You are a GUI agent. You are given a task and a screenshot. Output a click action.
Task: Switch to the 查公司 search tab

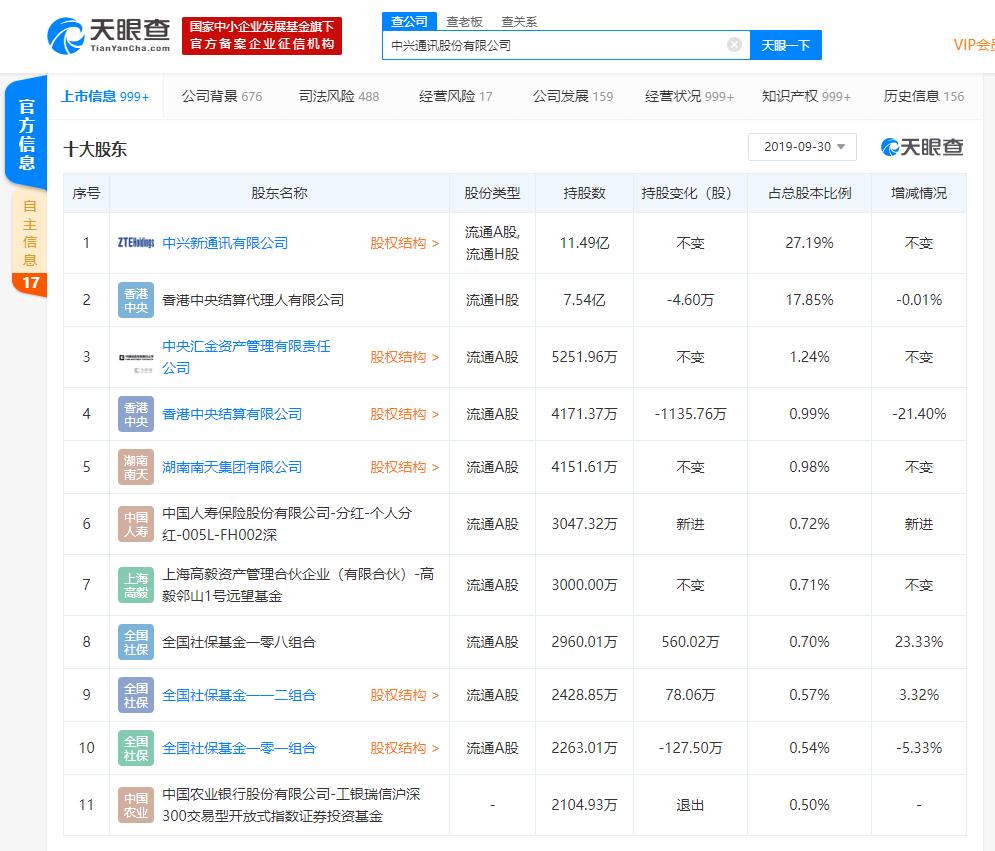tap(409, 22)
